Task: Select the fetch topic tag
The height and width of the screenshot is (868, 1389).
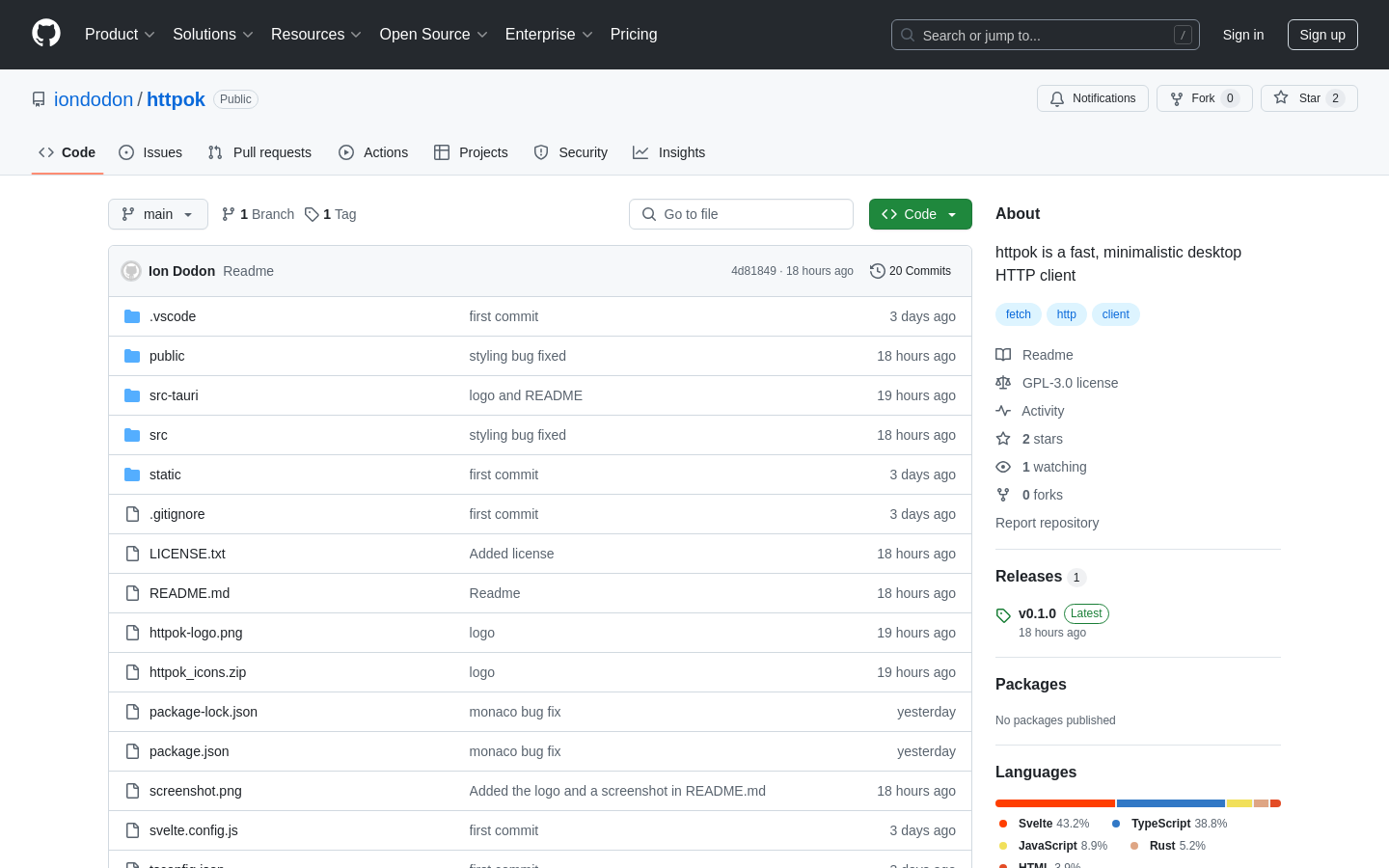Action: (1019, 314)
